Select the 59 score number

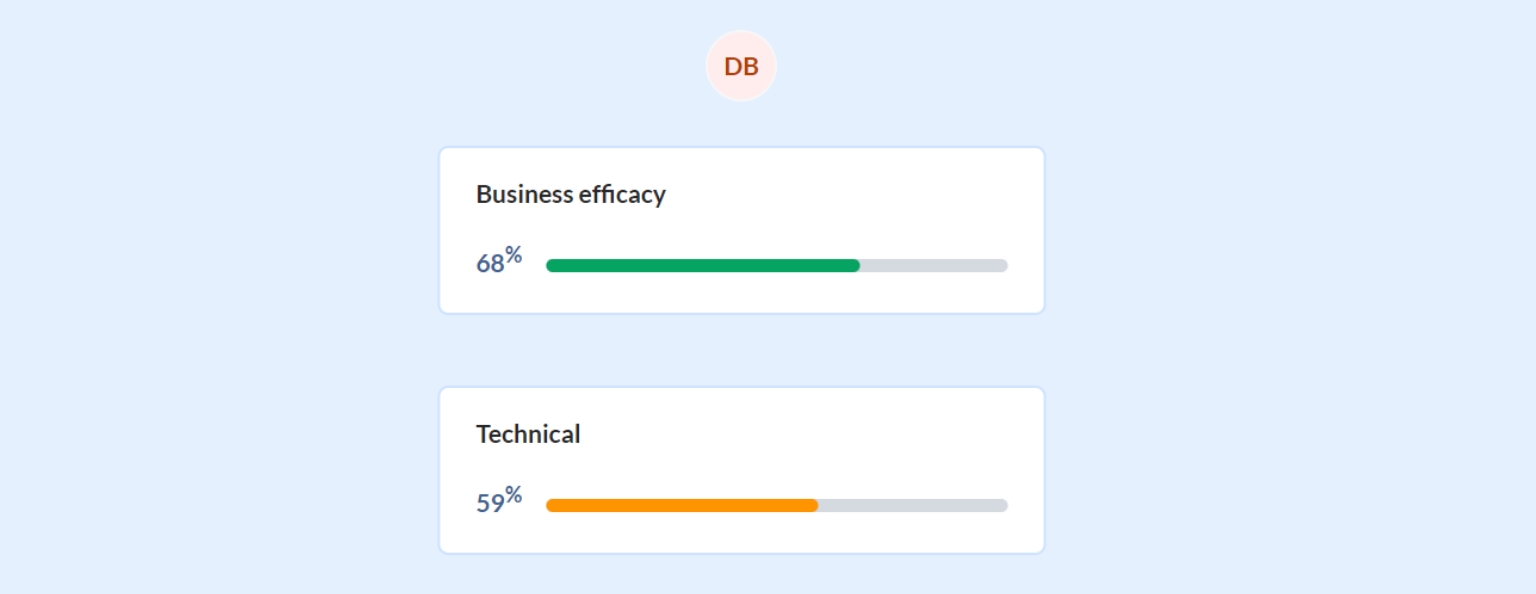coord(490,503)
